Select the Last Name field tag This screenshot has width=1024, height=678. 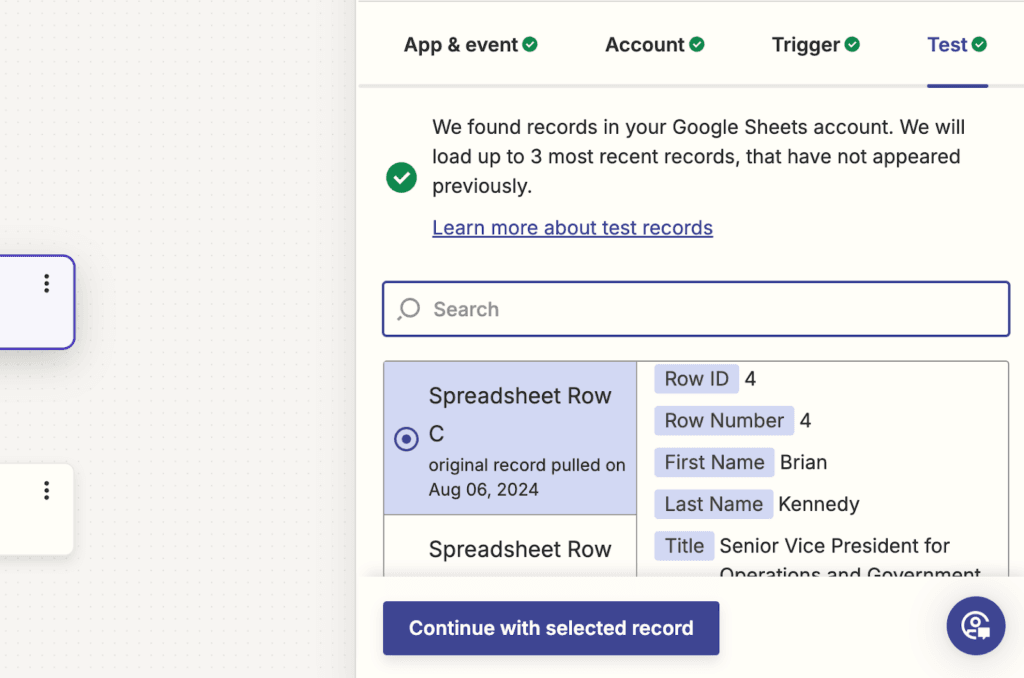point(713,504)
